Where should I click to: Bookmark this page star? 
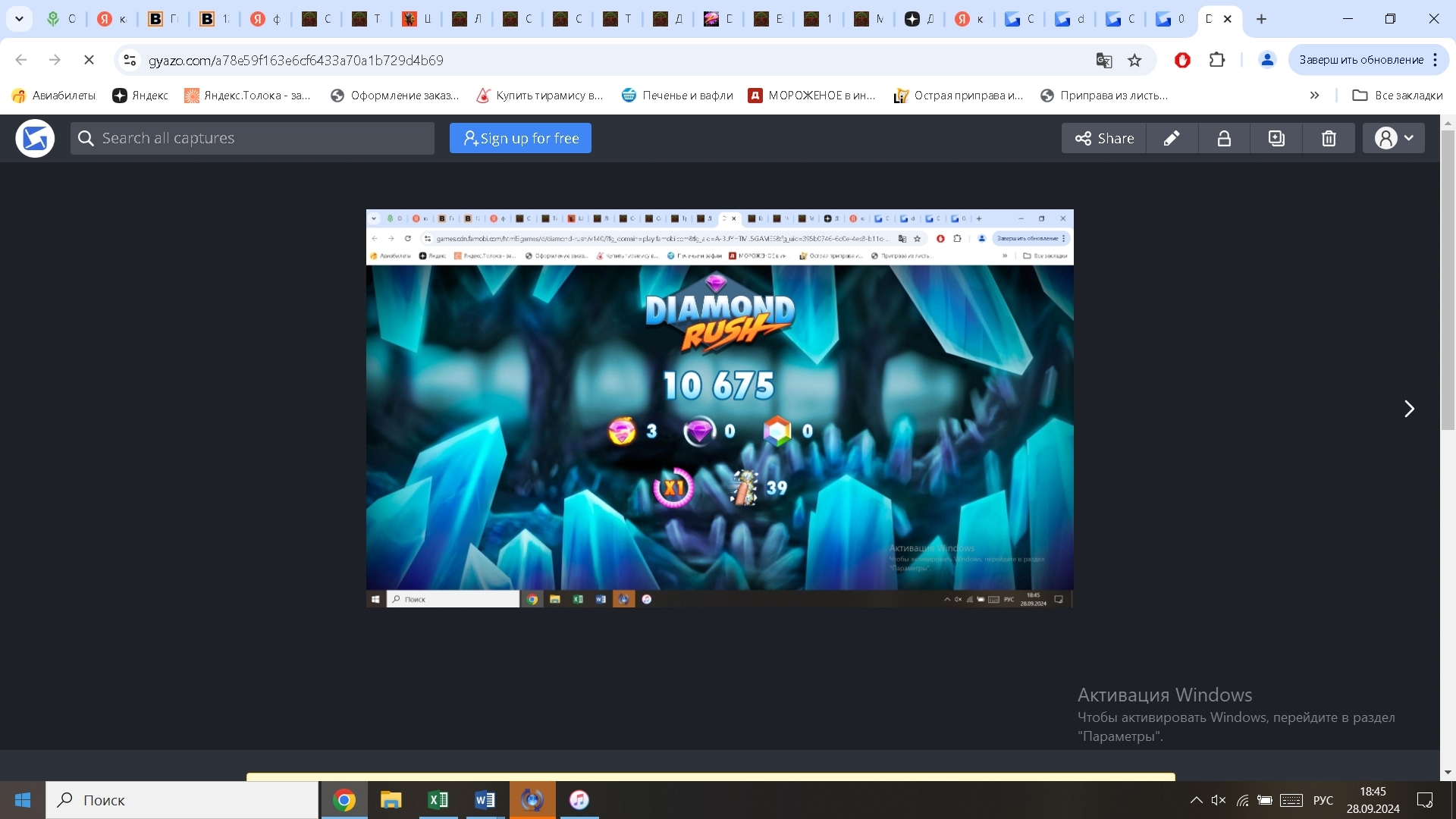pyautogui.click(x=1134, y=60)
